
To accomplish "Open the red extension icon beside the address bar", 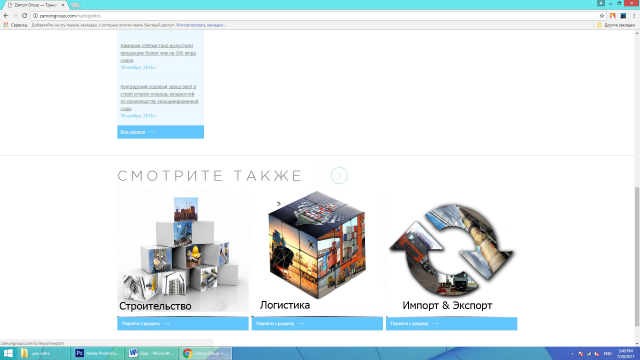I will pos(613,16).
